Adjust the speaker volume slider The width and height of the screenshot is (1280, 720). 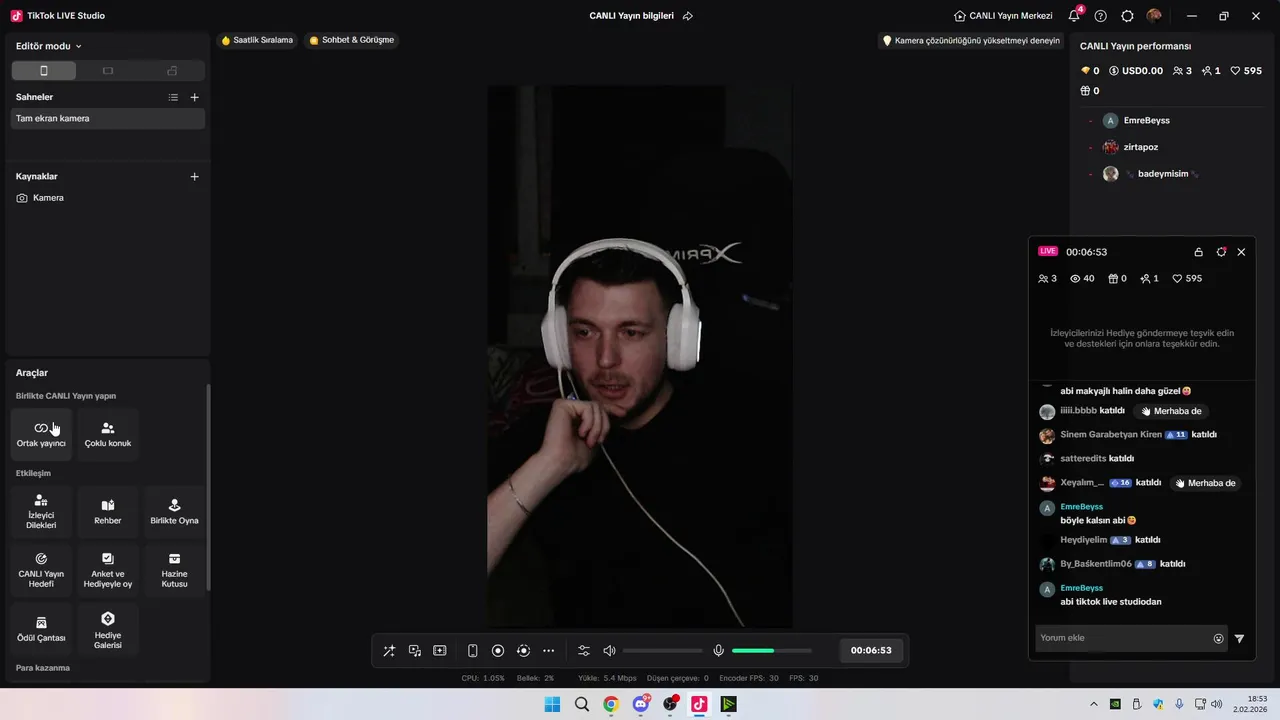(x=662, y=651)
